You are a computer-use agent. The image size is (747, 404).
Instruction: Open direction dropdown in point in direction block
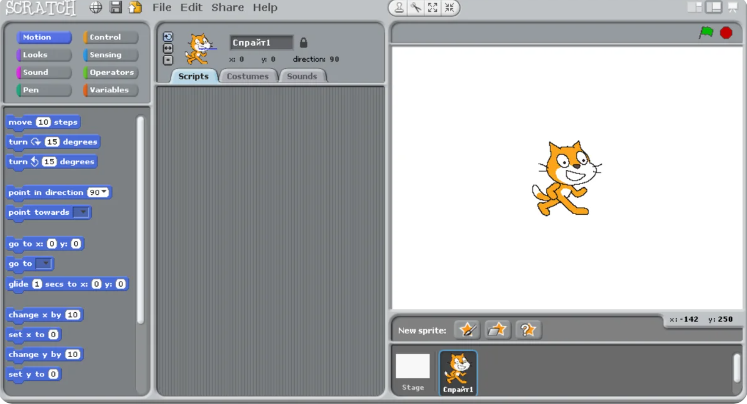coord(104,192)
